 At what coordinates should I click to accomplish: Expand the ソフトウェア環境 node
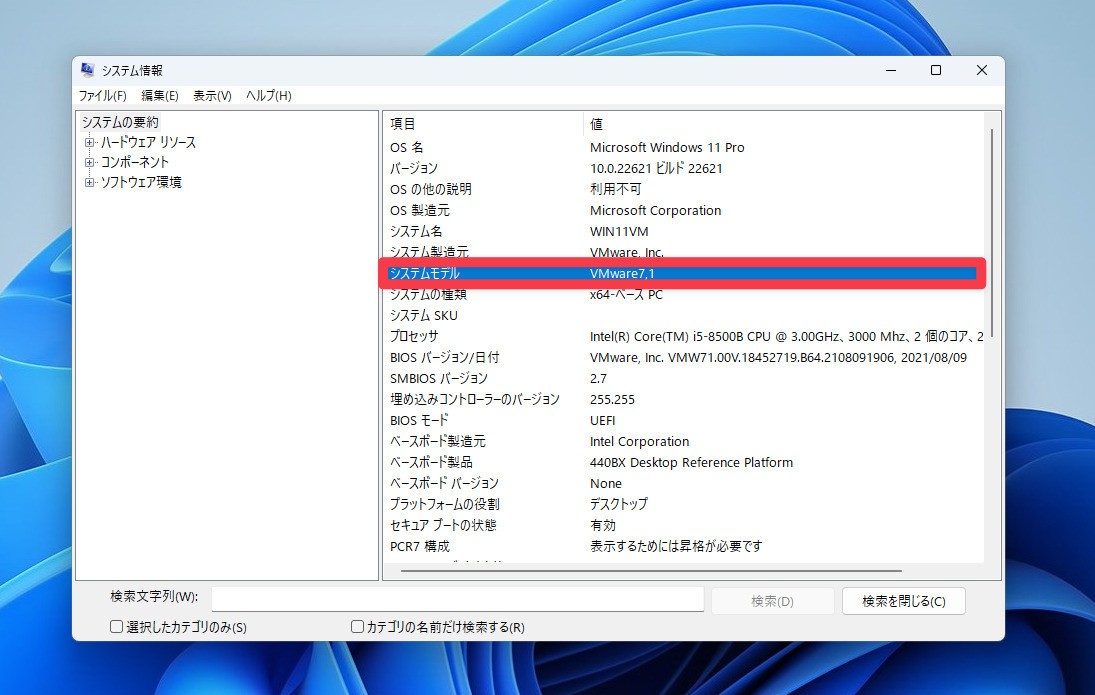click(89, 182)
